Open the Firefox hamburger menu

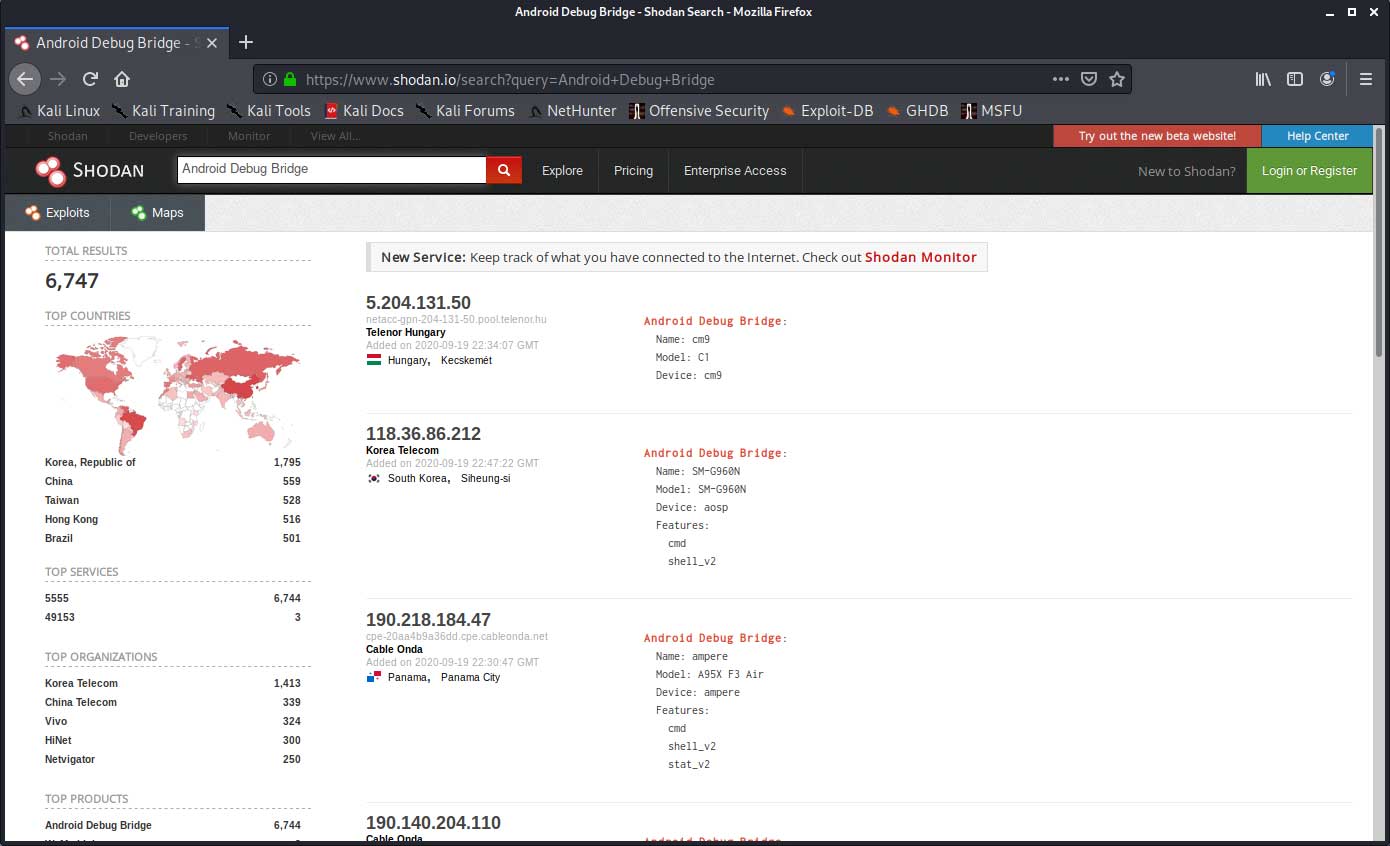1365,79
